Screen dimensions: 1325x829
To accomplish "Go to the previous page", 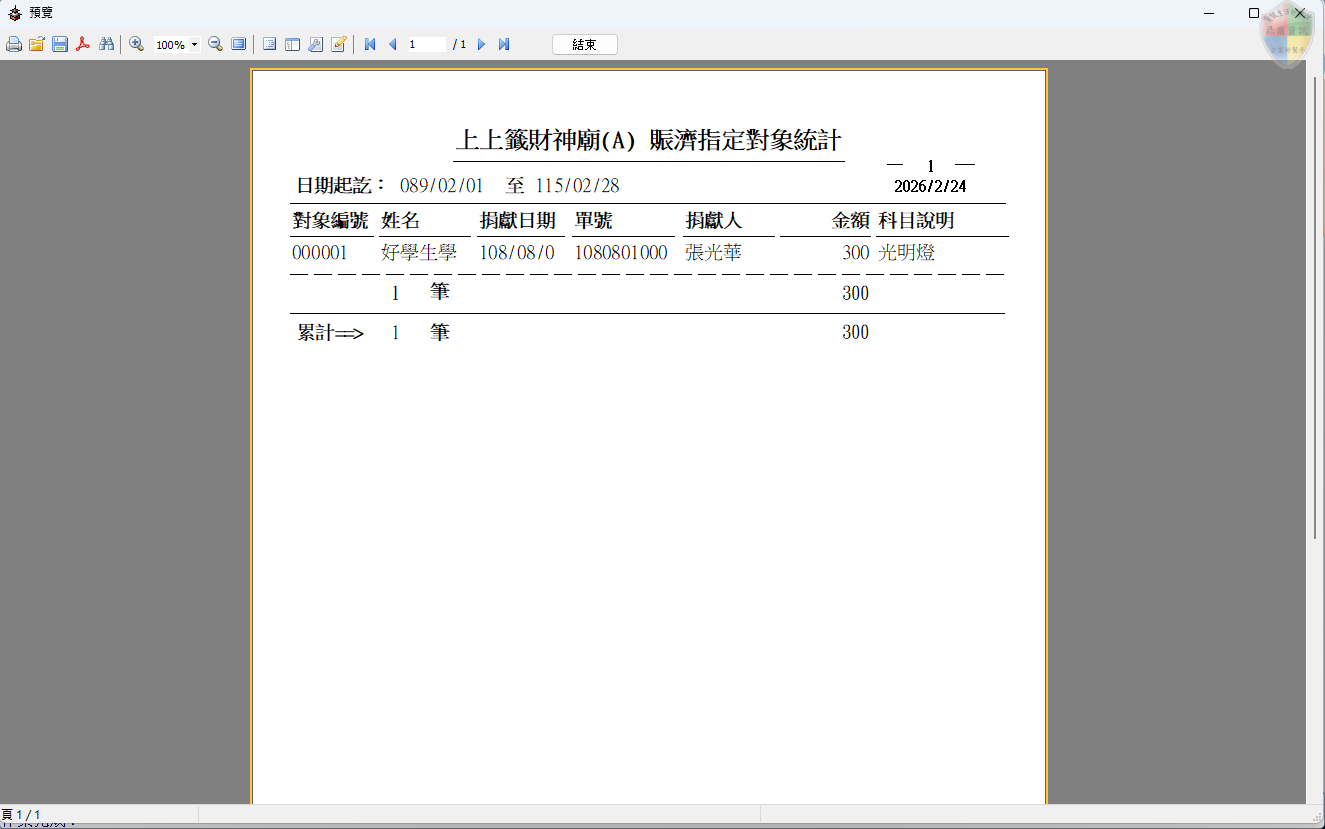I will tap(392, 44).
